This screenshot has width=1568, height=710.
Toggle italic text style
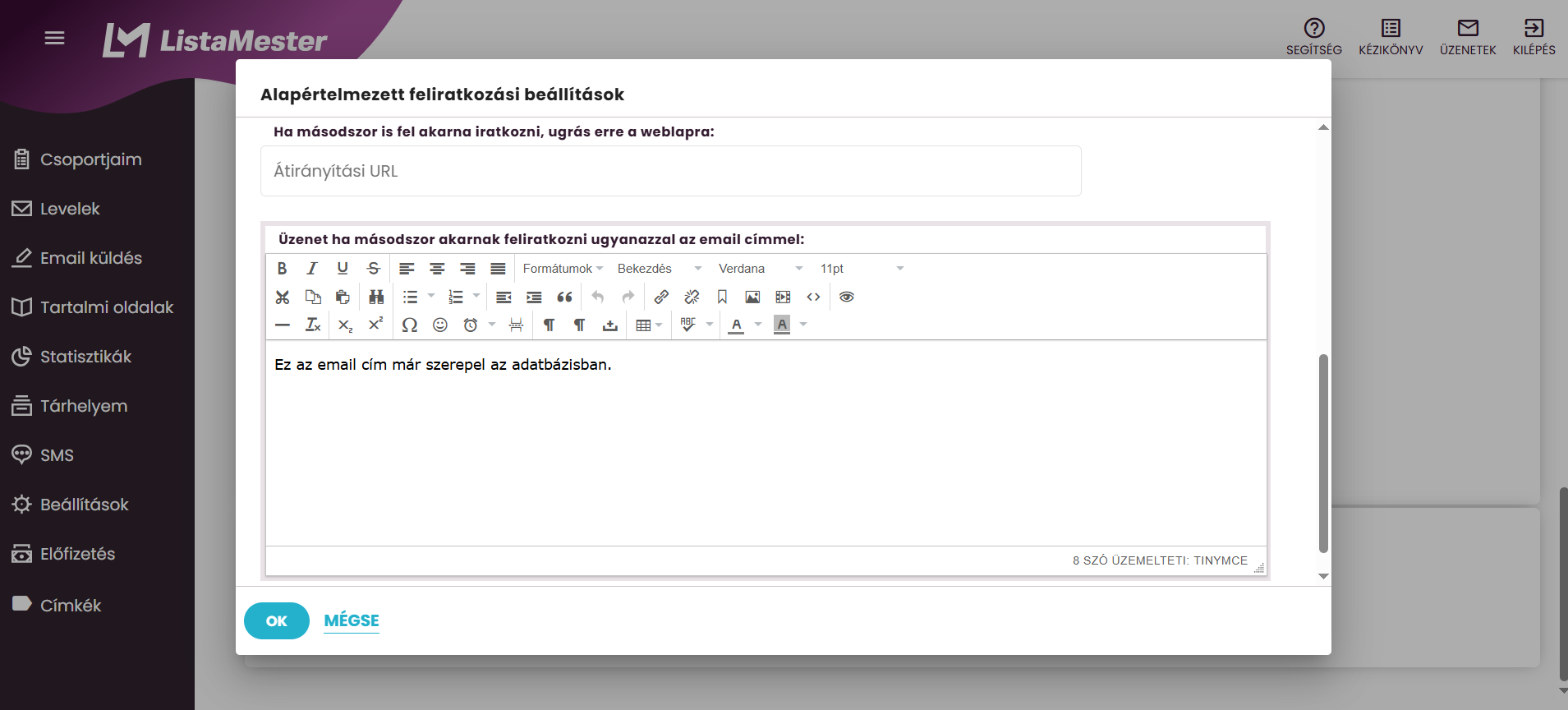(312, 269)
